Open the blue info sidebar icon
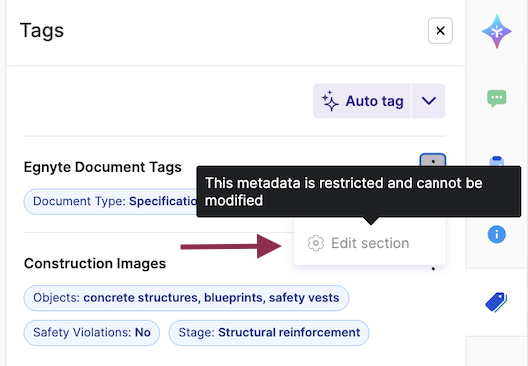 click(497, 234)
